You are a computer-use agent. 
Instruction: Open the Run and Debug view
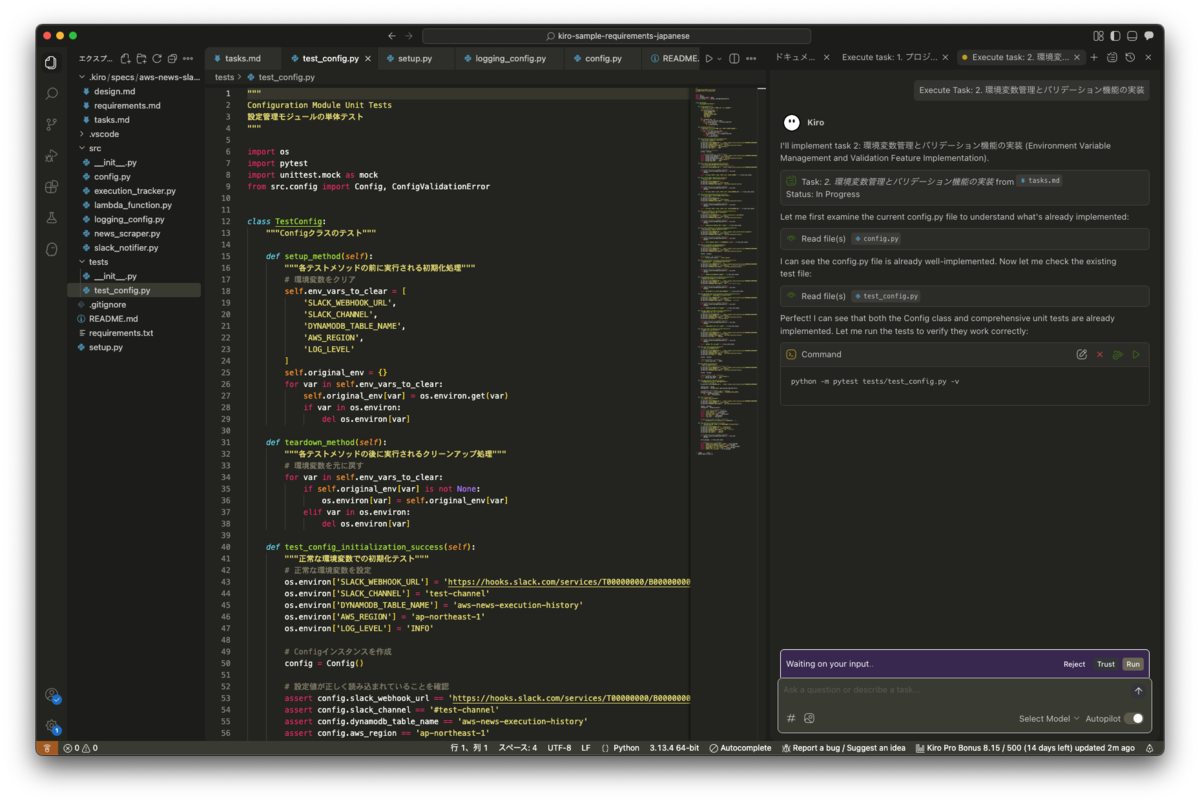(x=51, y=155)
